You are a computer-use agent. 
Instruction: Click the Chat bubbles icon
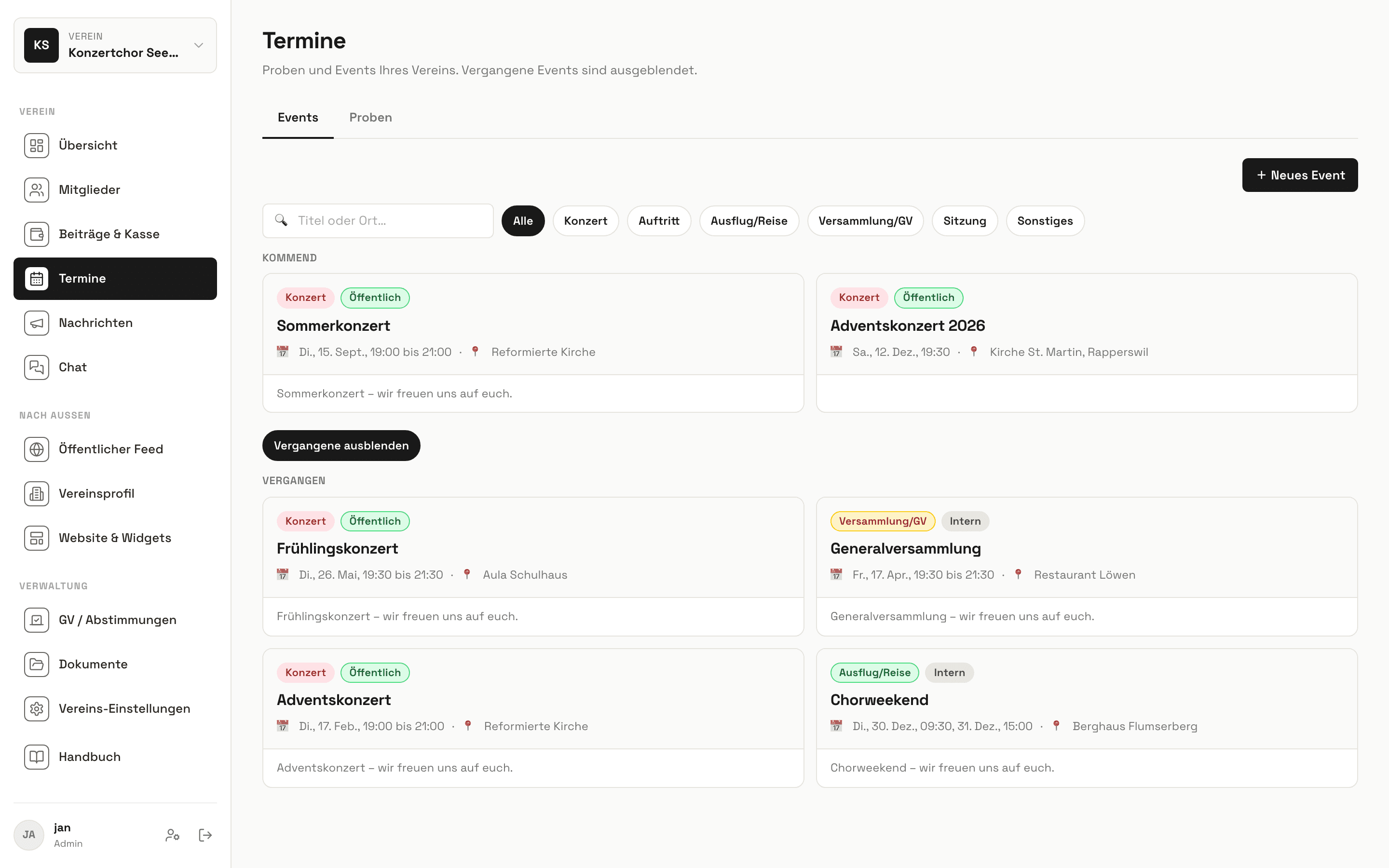coord(37,367)
